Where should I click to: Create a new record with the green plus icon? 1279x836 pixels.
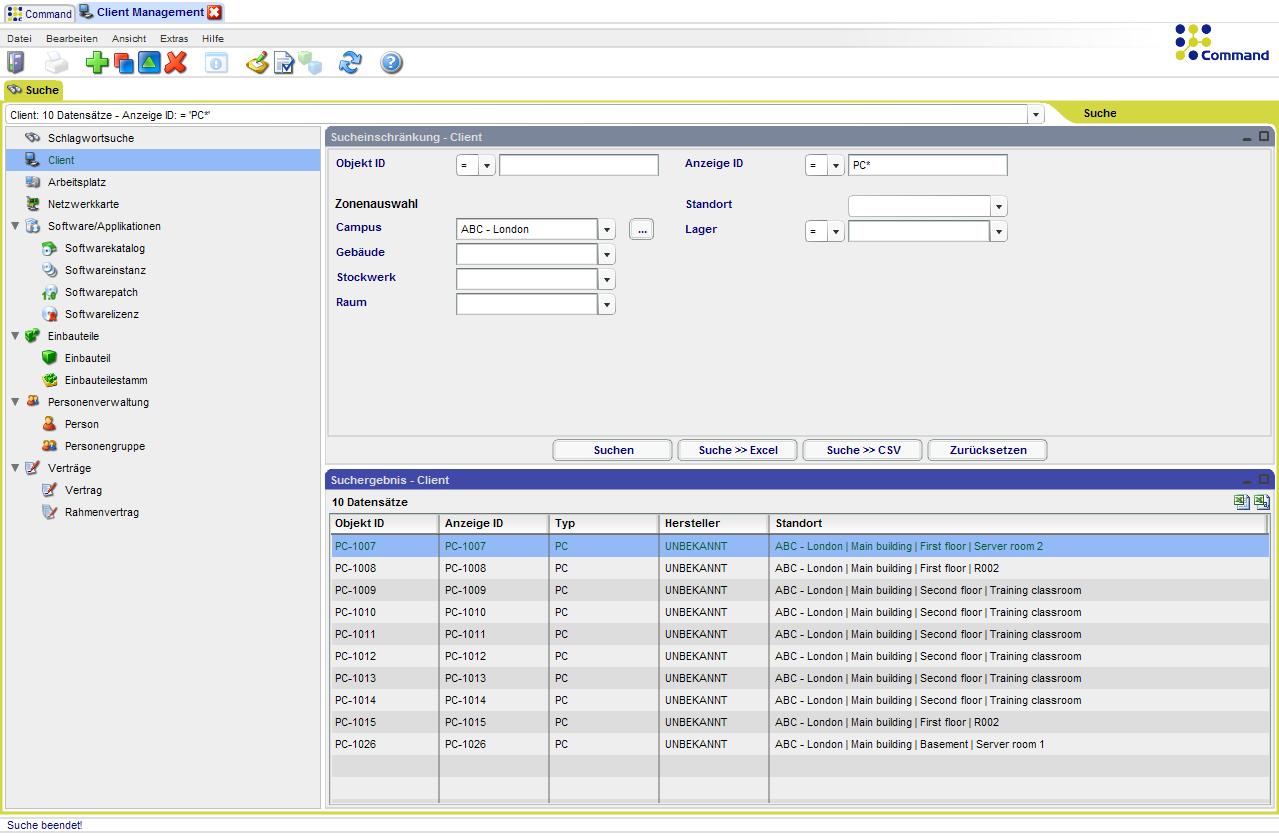(95, 62)
